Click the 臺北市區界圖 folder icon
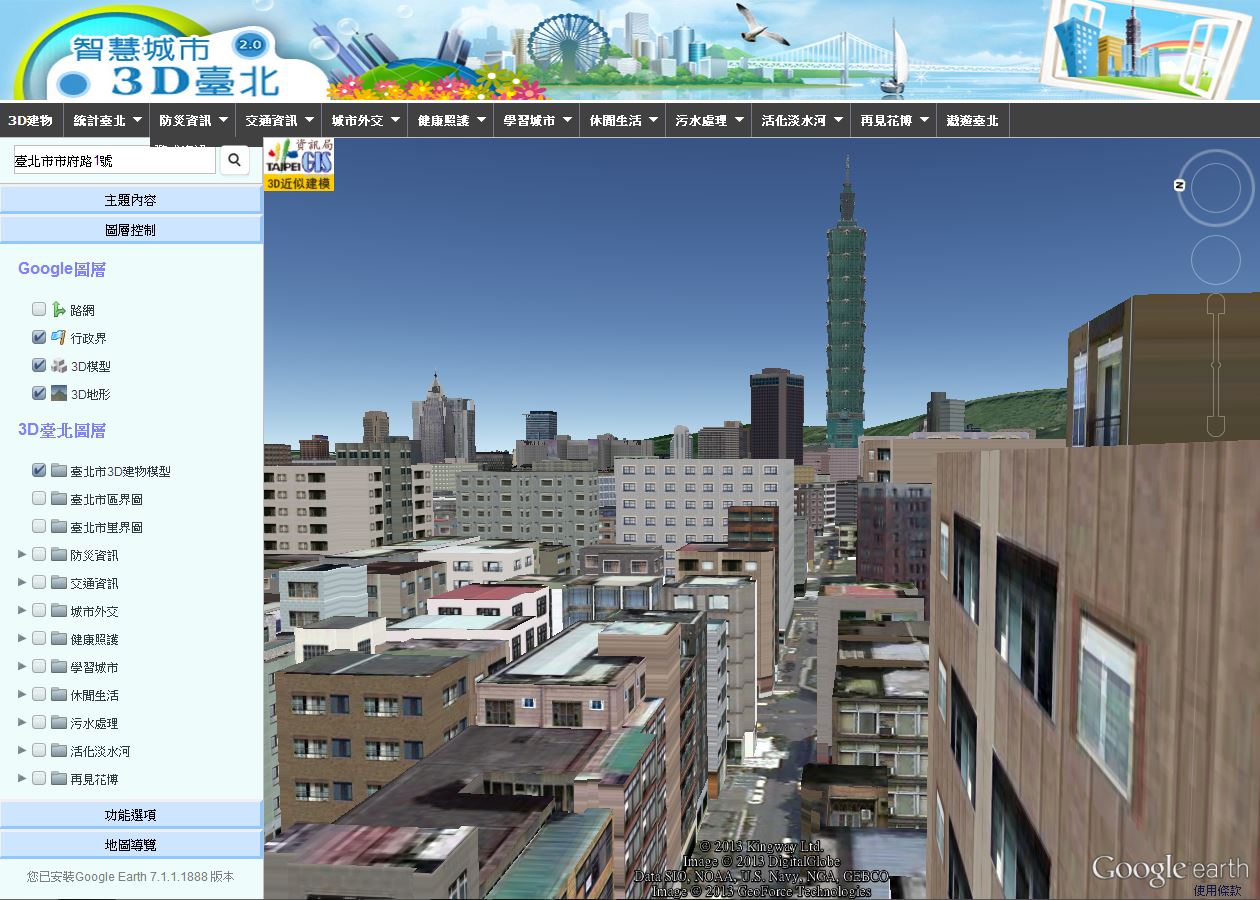 59,499
